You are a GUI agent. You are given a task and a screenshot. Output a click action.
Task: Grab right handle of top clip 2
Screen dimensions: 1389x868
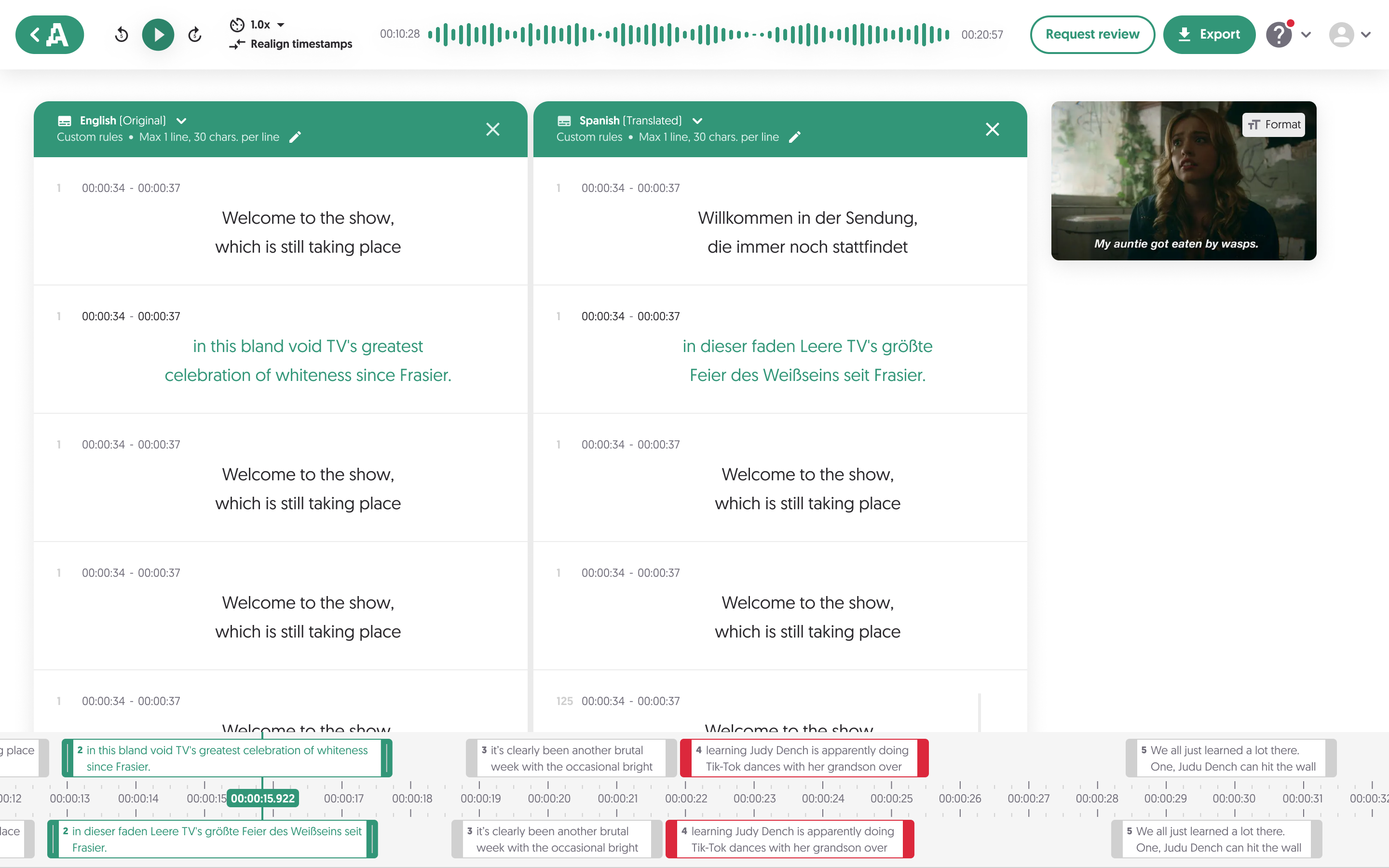coord(387,758)
